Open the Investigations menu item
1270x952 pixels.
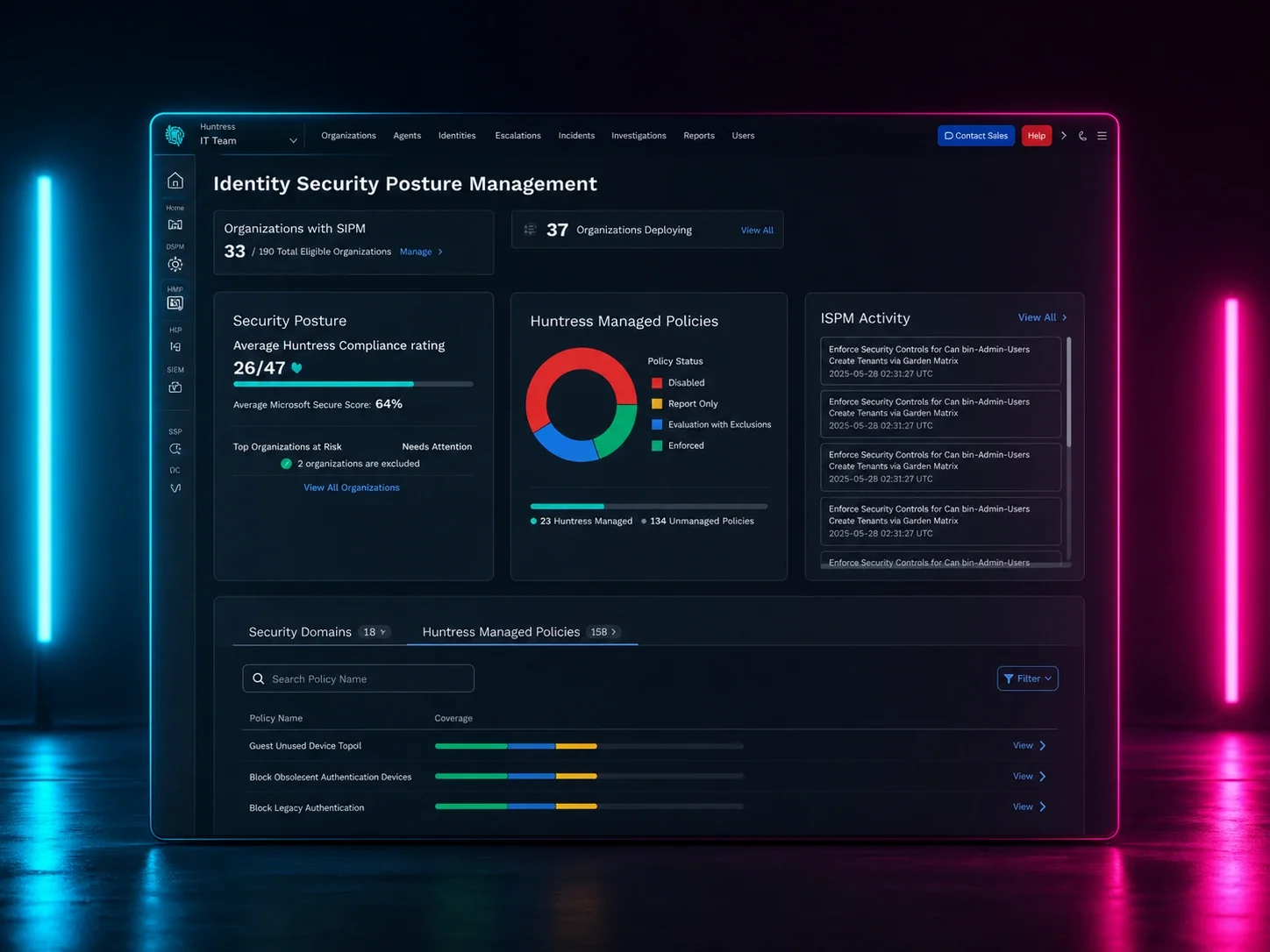(x=639, y=136)
